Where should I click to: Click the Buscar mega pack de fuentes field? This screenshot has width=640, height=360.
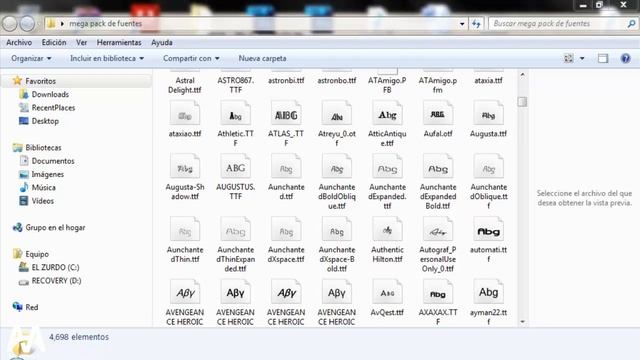(x=562, y=24)
